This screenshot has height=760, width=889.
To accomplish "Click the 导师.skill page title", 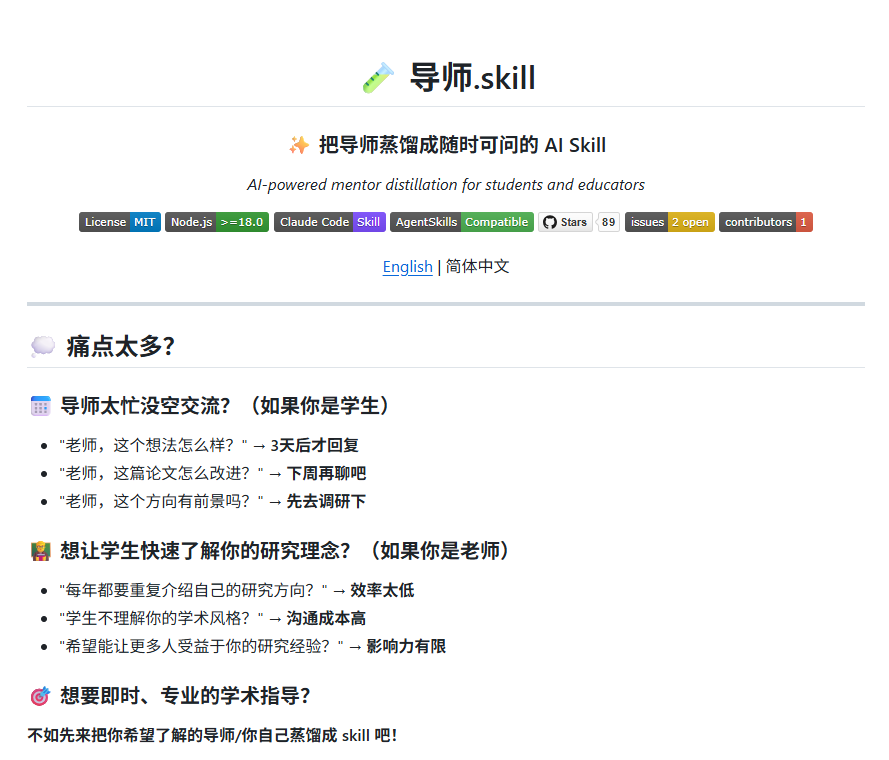I will click(x=472, y=78).
